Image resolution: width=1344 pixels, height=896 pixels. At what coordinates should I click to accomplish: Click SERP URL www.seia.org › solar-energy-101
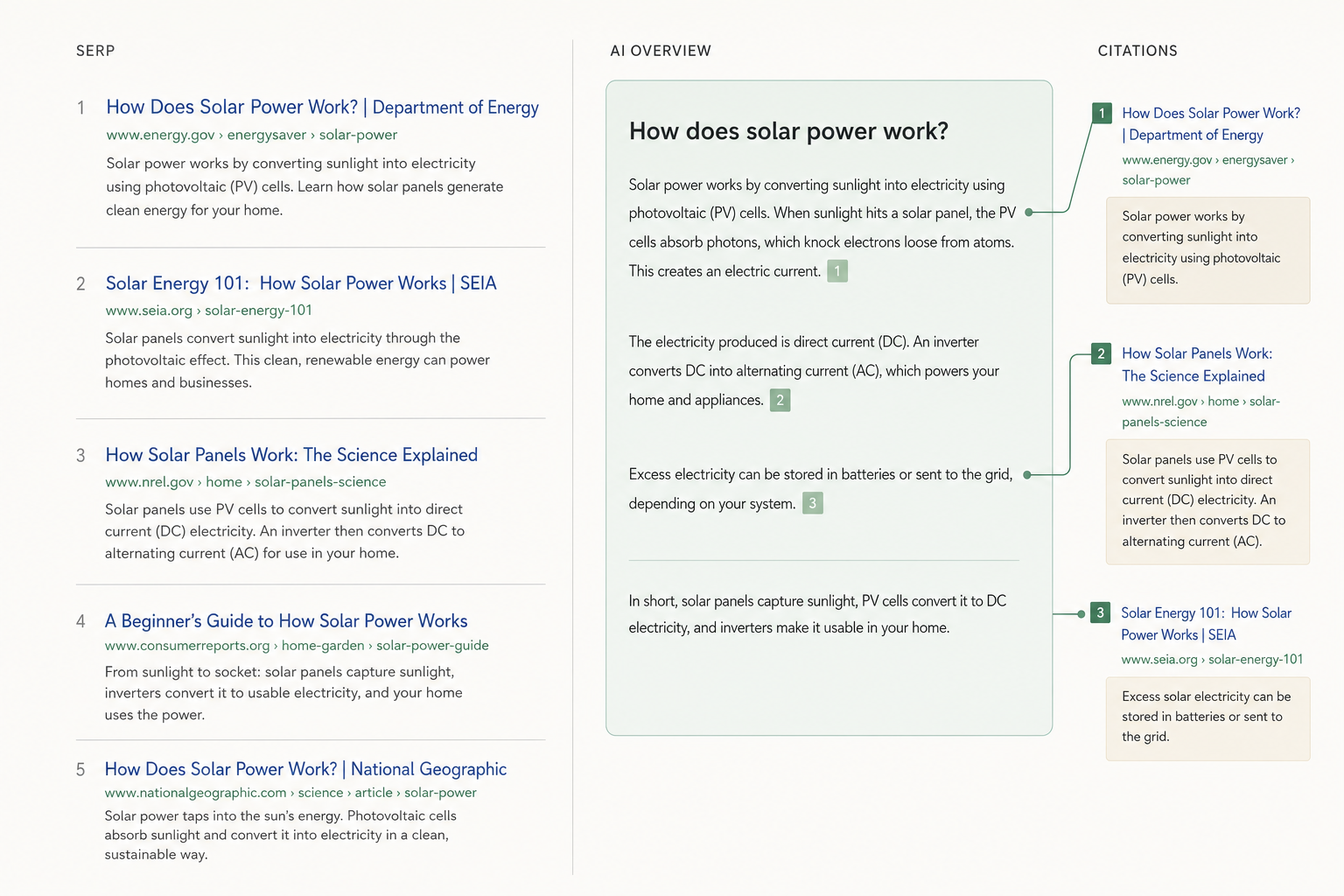pyautogui.click(x=208, y=311)
